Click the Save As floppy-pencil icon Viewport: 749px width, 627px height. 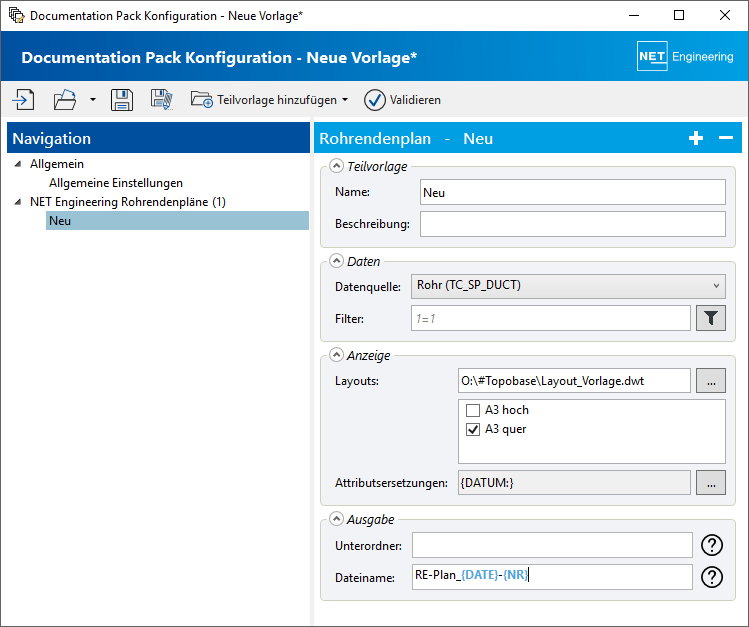(x=162, y=100)
